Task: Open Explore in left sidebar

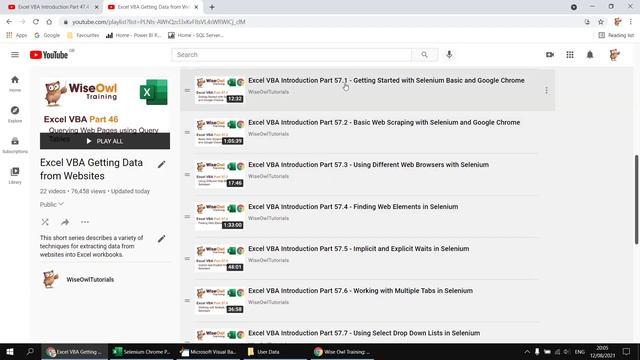Action: (x=15, y=114)
